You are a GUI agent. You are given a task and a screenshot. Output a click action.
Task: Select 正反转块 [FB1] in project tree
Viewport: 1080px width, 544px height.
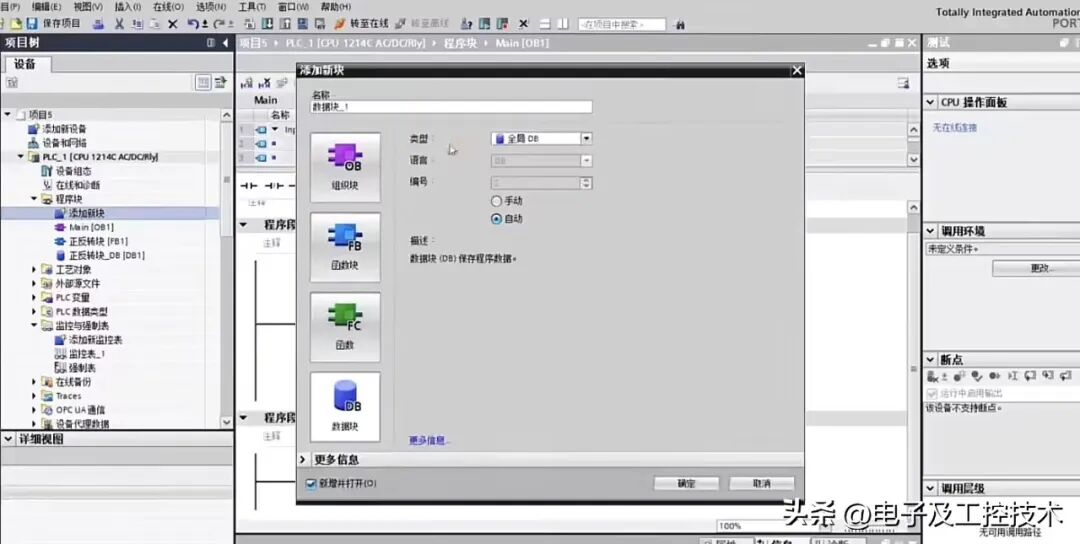(91, 241)
